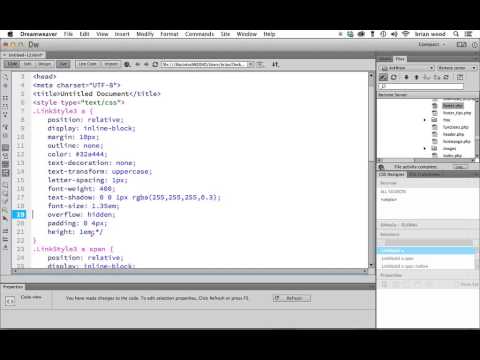Toggle the Live view button
480x360 pixels.
(63, 64)
